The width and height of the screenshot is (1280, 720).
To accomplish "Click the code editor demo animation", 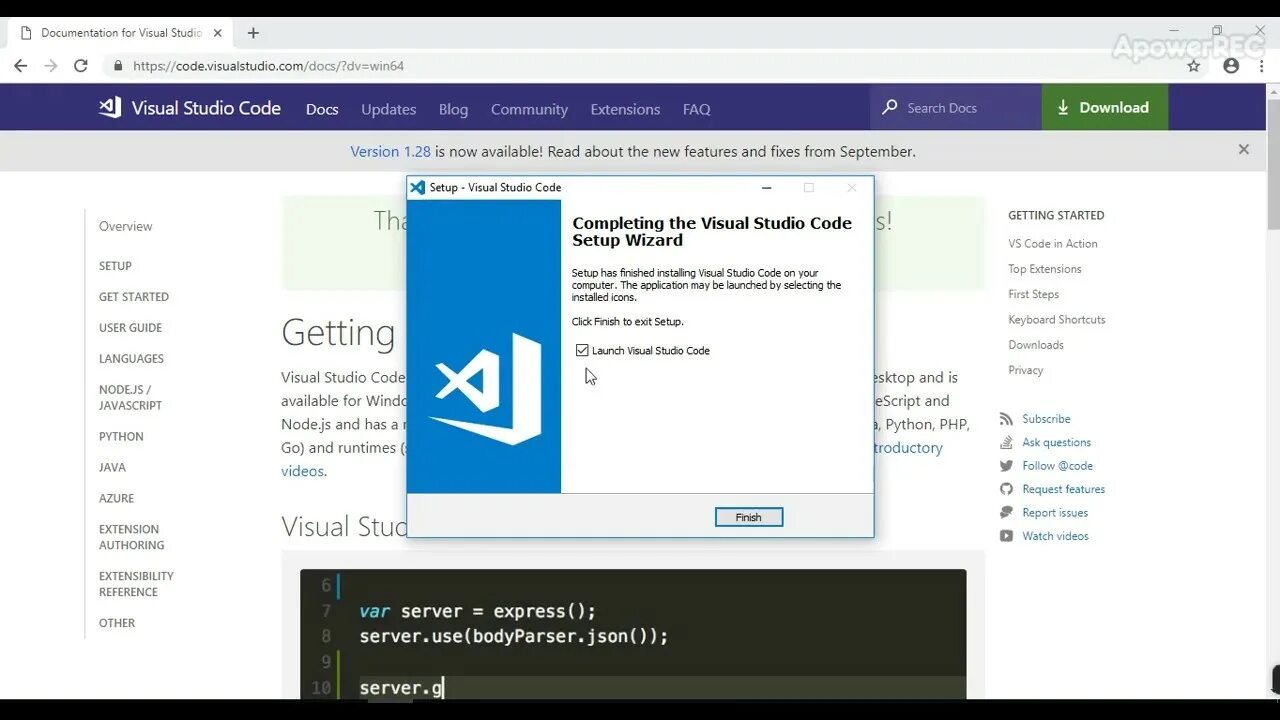I will (x=633, y=634).
